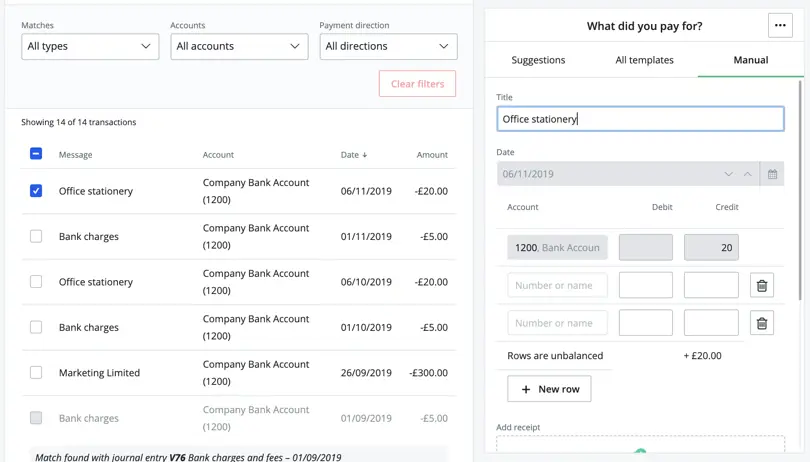Open the Payment direction dropdown

point(388,47)
